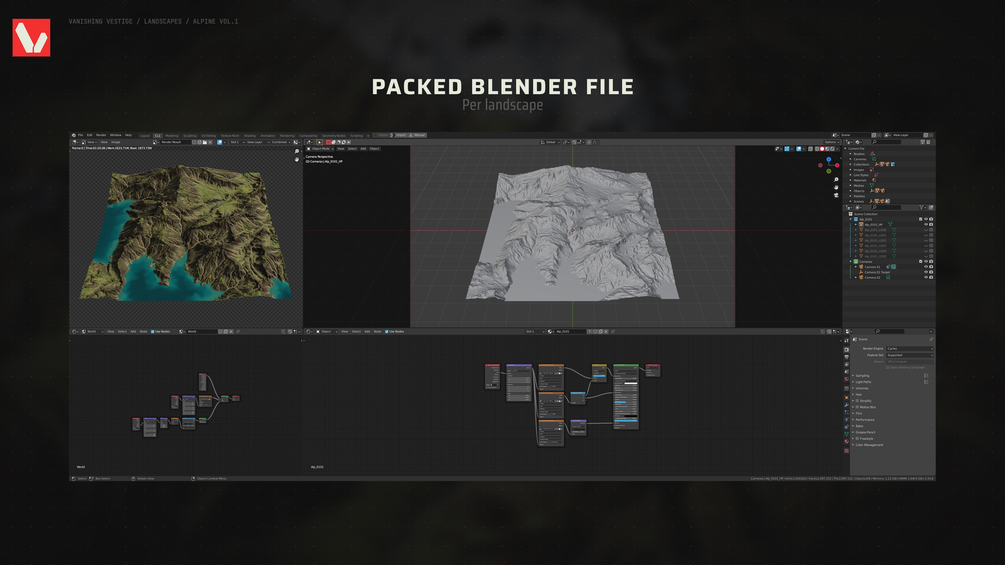Screen dimensions: 1005x565
Task: Switch to the Shading workspace tab
Action: click(x=249, y=136)
